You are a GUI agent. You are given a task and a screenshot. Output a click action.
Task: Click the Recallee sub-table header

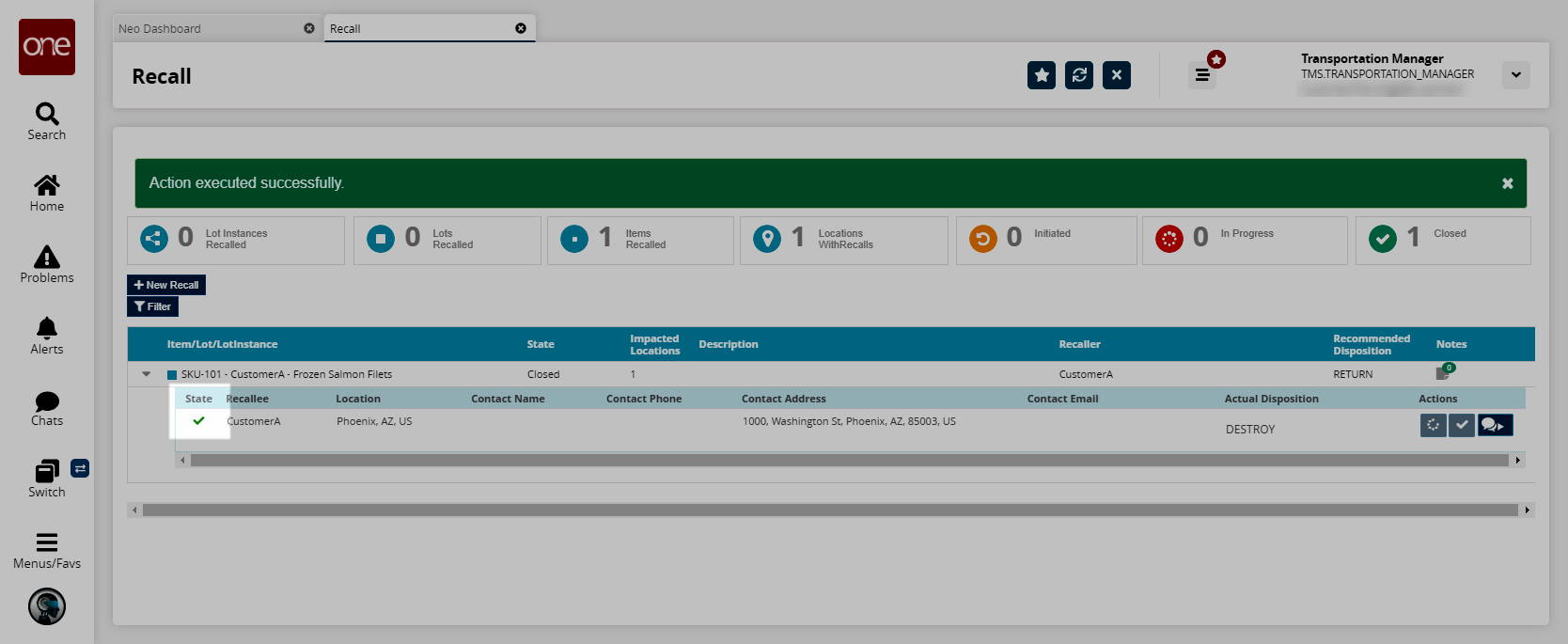(247, 399)
